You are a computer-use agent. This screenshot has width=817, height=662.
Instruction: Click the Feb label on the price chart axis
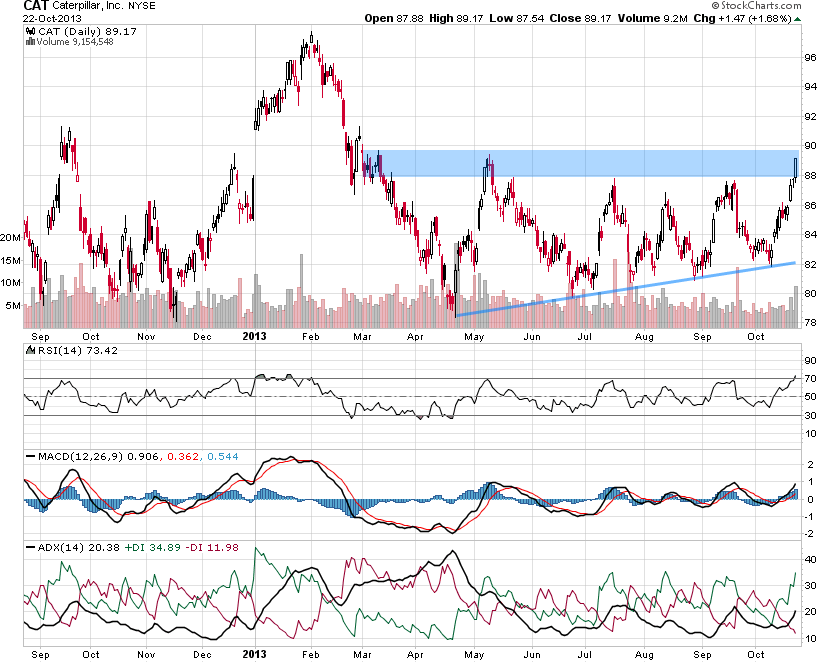tap(311, 336)
